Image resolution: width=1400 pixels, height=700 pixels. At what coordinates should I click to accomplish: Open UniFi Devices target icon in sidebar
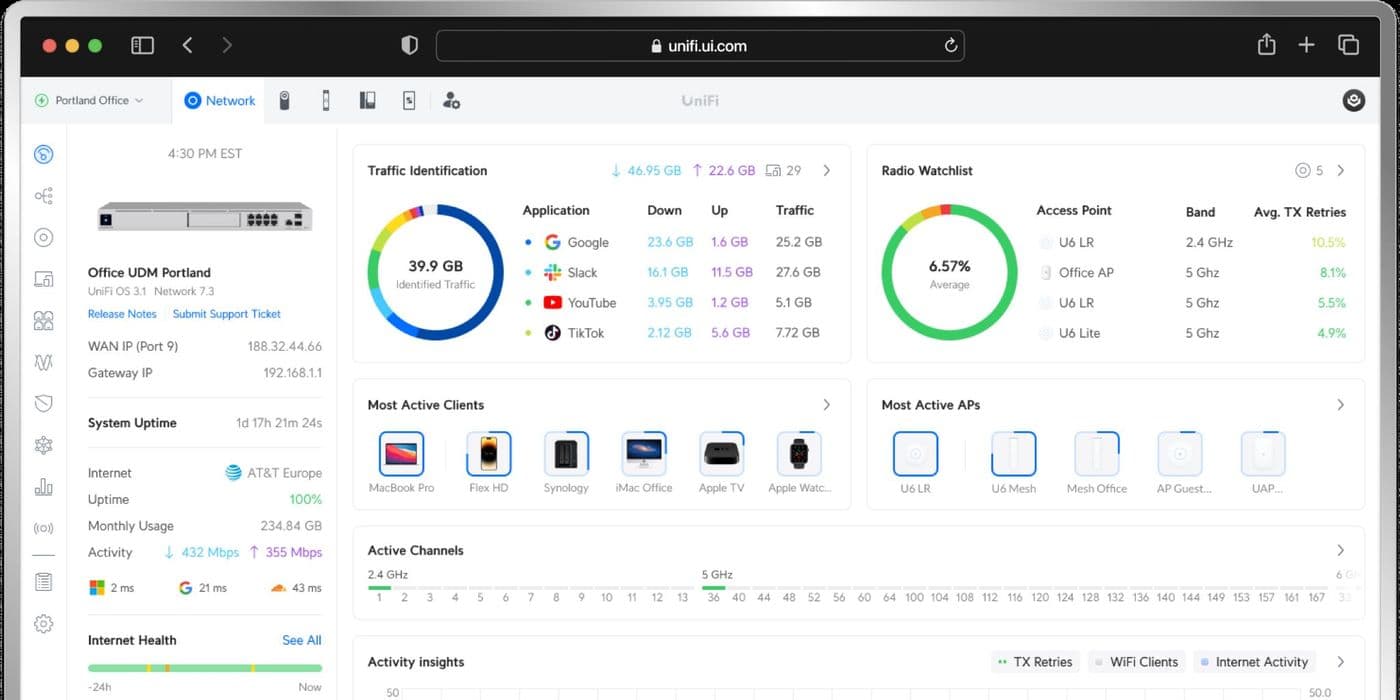coord(43,238)
